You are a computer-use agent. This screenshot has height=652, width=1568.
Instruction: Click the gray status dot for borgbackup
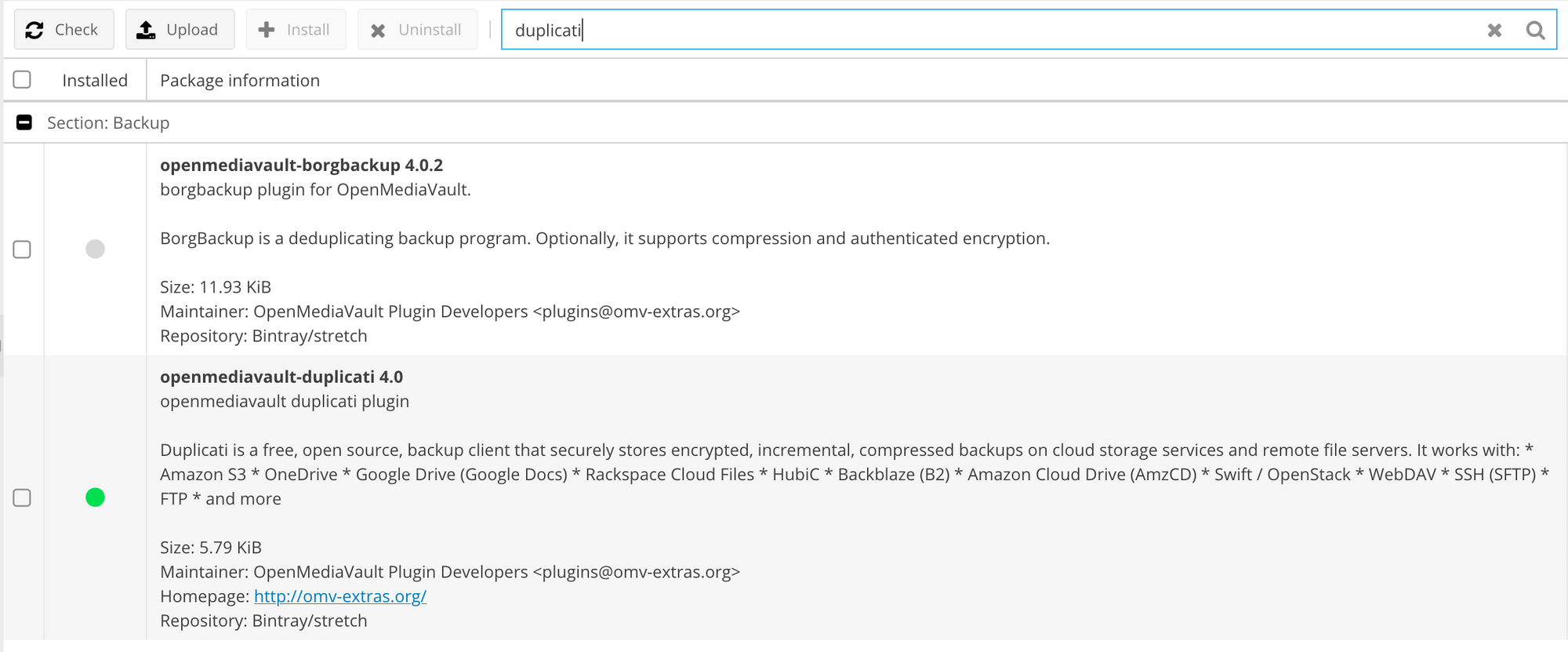coord(95,249)
